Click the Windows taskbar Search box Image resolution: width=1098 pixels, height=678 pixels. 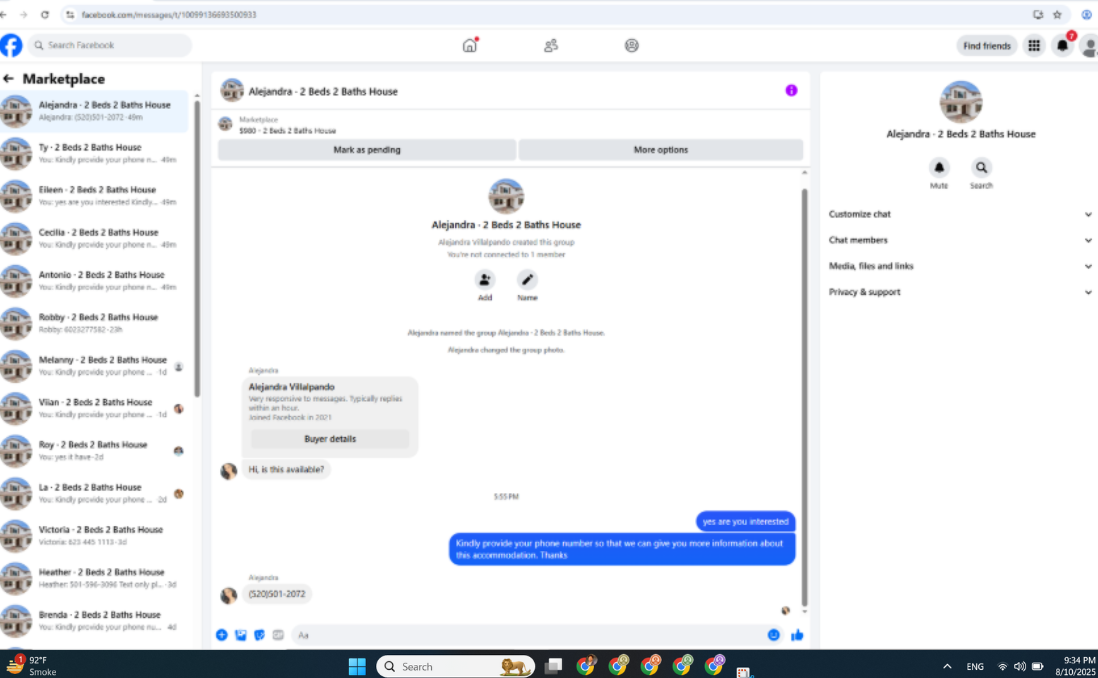[456, 666]
